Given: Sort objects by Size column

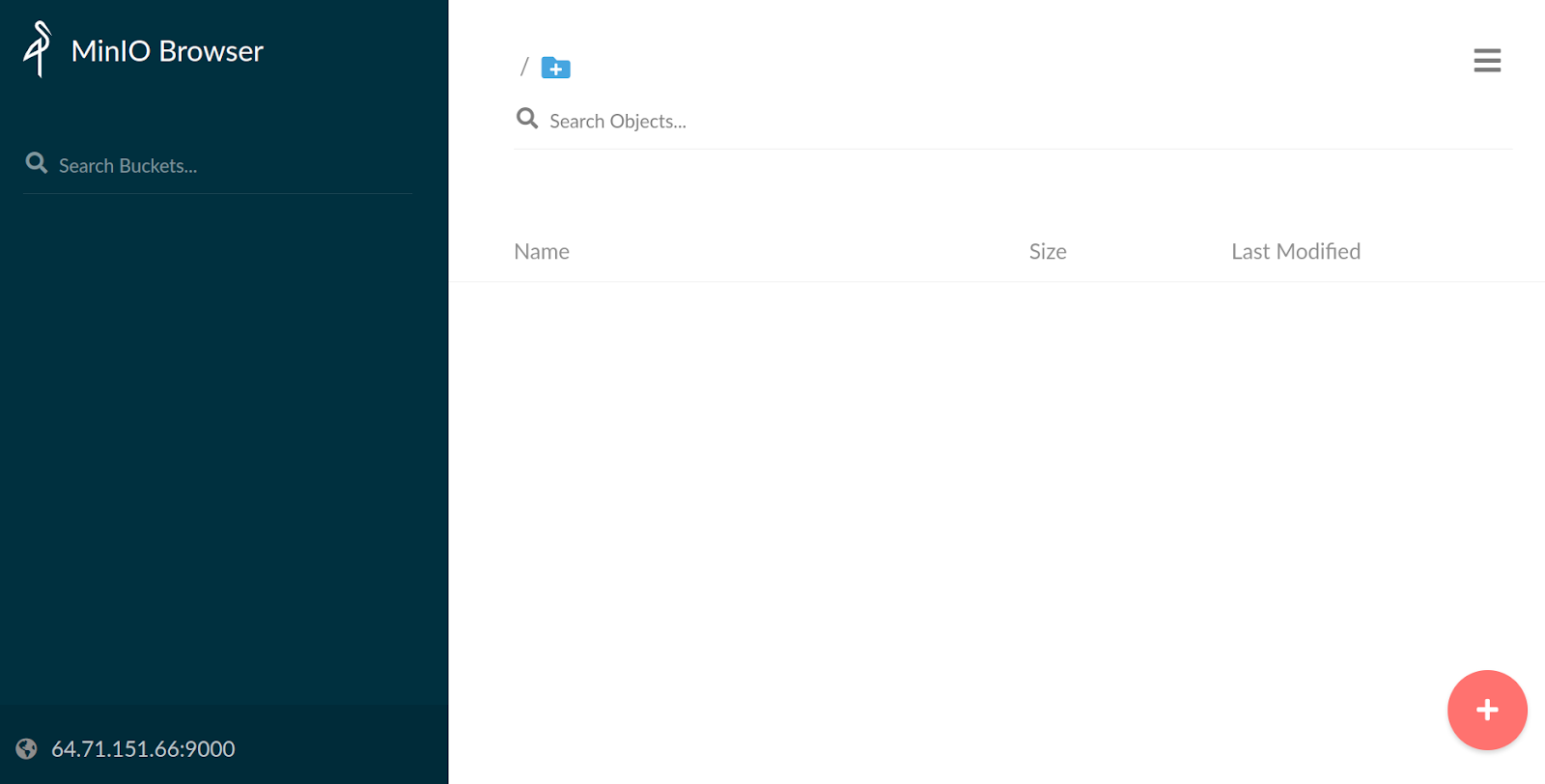Looking at the screenshot, I should pos(1048,252).
